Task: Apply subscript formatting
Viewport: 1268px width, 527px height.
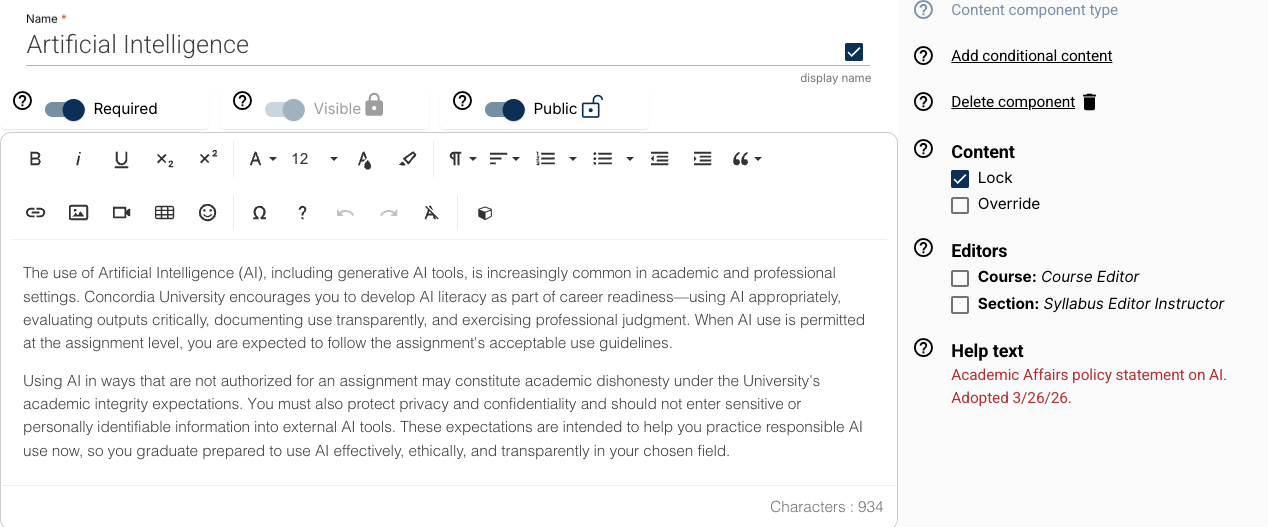Action: point(165,159)
